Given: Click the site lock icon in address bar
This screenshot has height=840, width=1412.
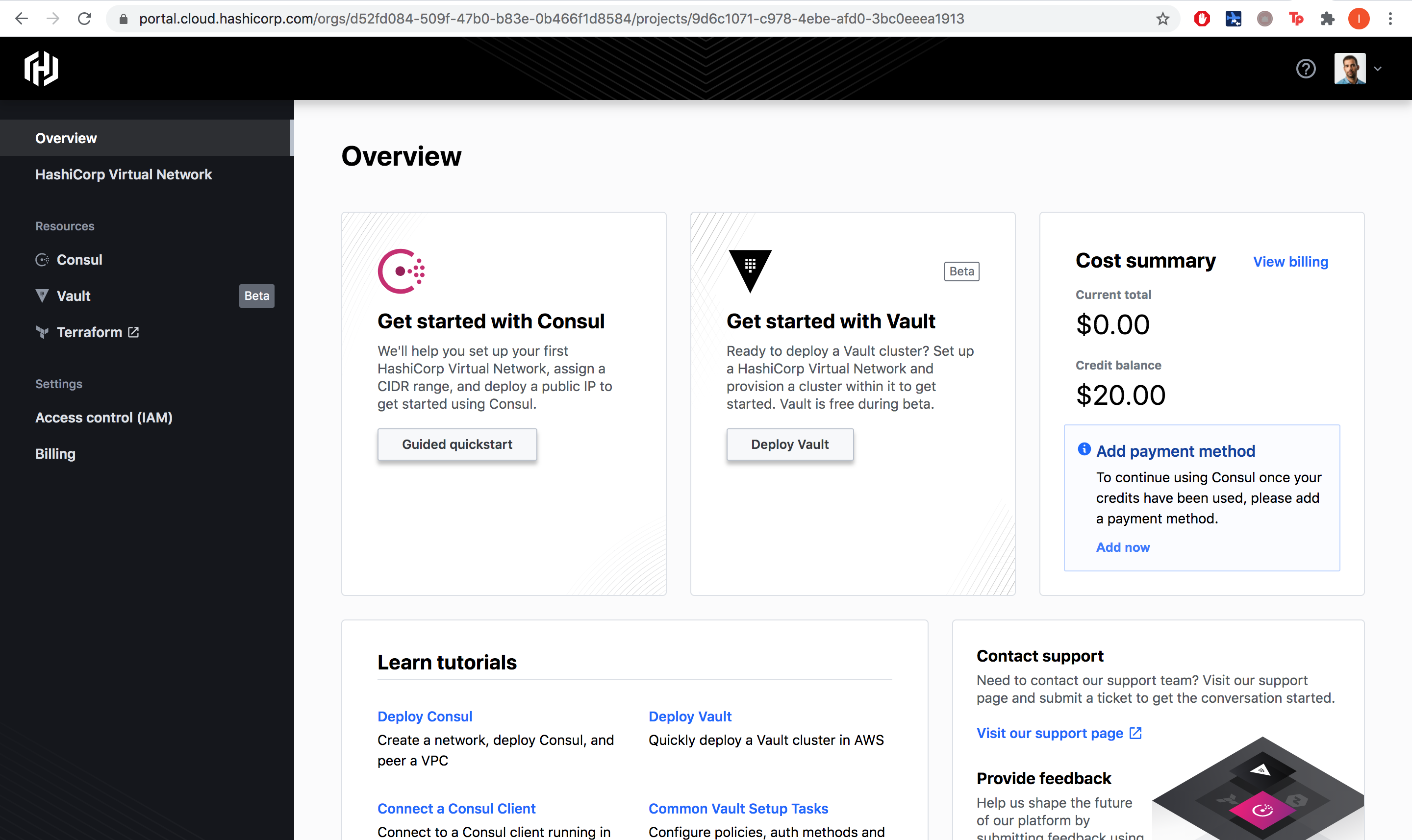Looking at the screenshot, I should pos(124,19).
